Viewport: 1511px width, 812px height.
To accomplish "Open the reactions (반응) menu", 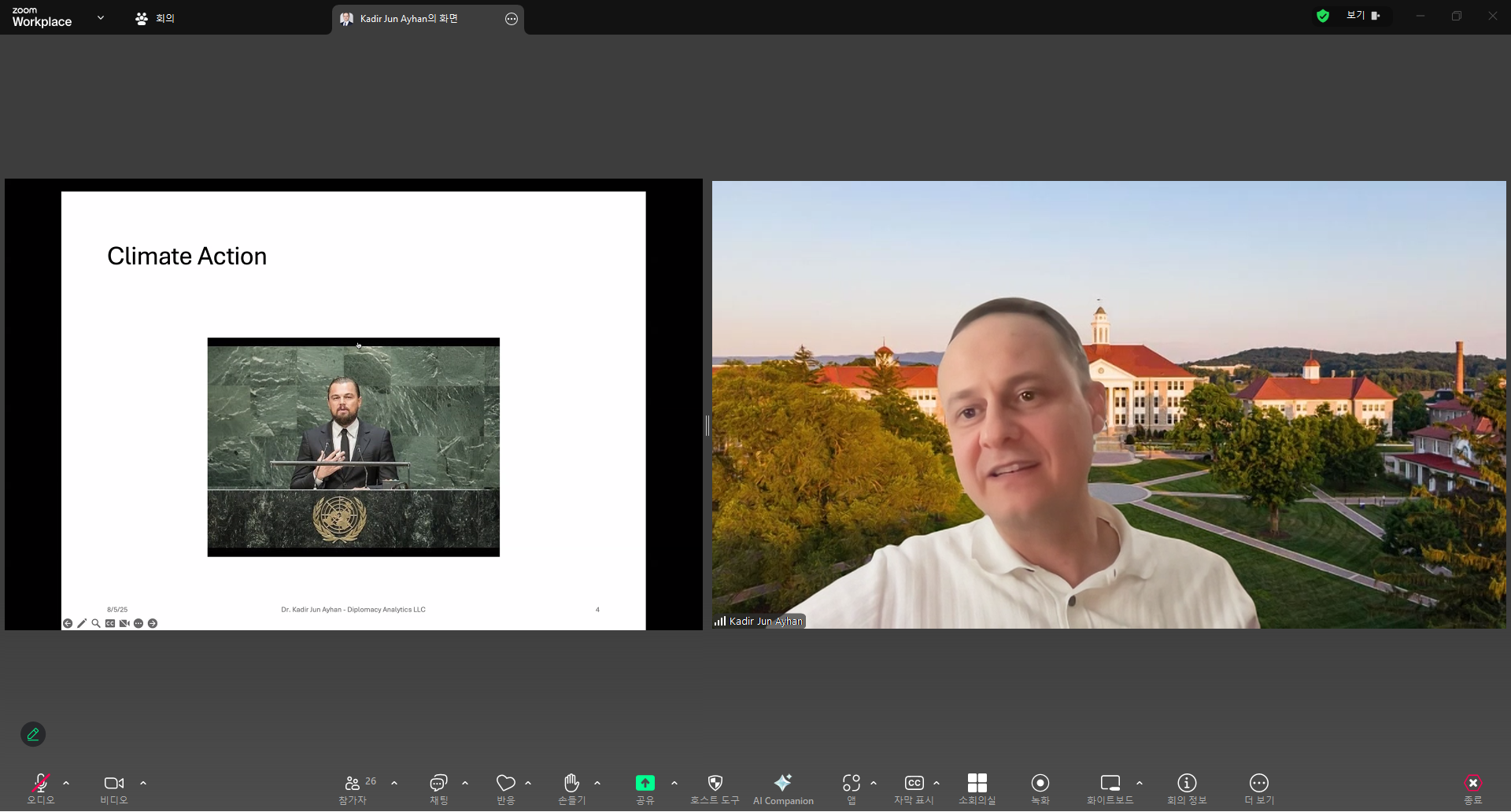I will pos(505,788).
